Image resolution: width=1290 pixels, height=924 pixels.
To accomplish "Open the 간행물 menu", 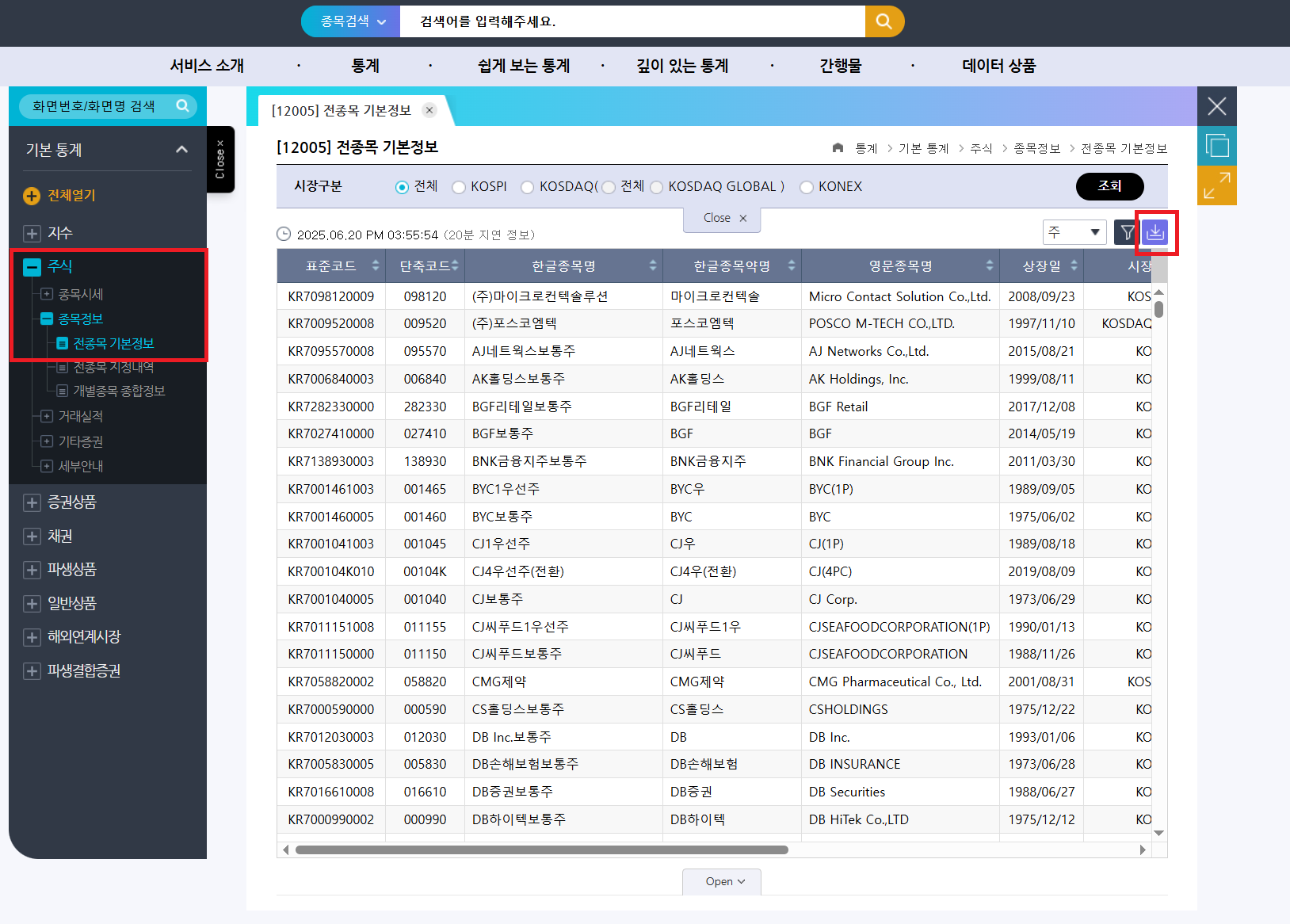I will coord(841,66).
